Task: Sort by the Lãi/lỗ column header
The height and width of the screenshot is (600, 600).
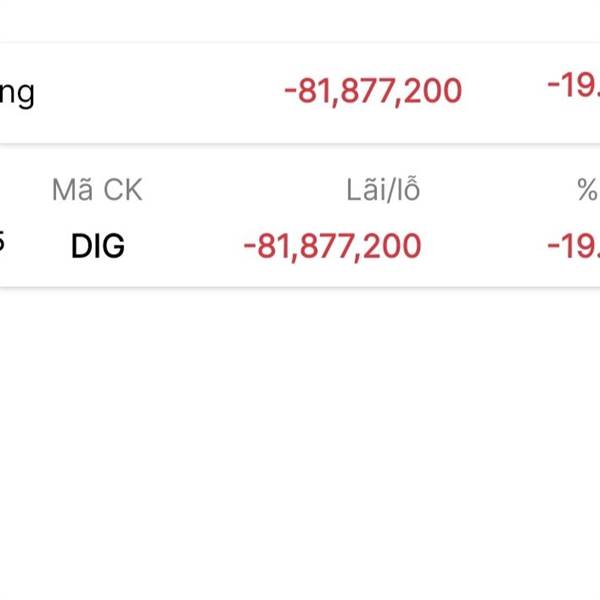Action: click(x=383, y=190)
